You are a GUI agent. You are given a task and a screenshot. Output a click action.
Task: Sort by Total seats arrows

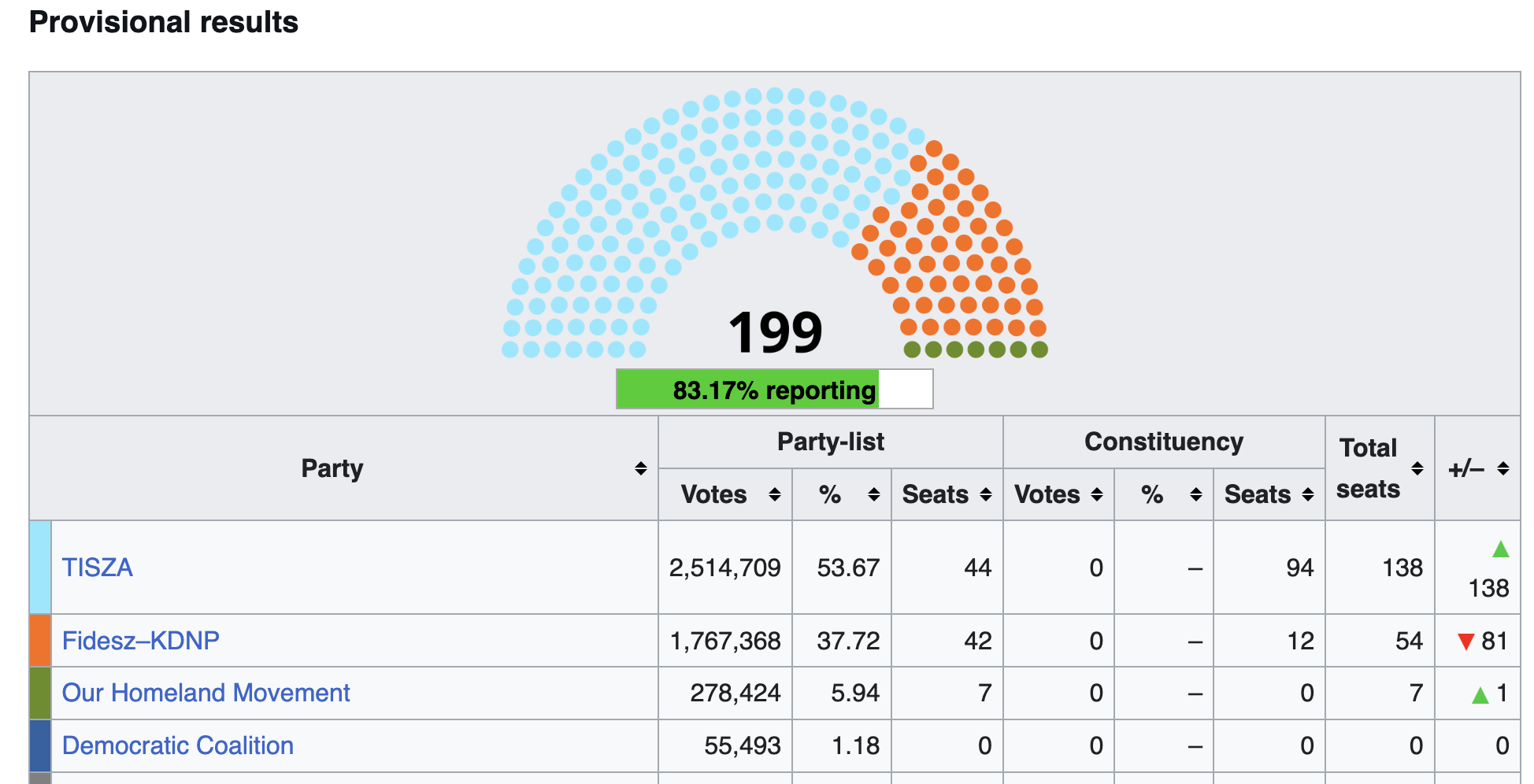click(1417, 469)
